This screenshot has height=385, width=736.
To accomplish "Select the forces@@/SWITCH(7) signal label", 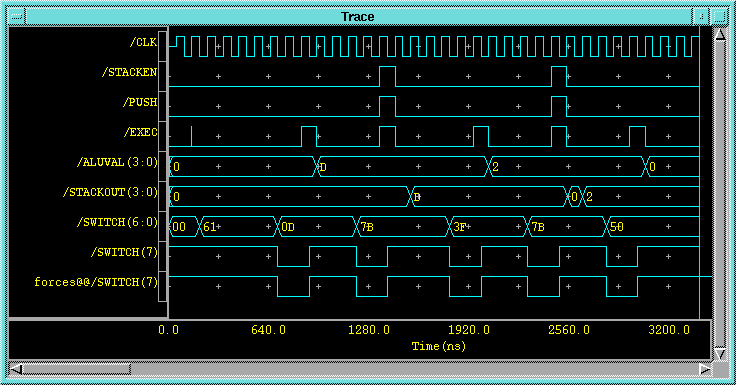I will (x=96, y=282).
